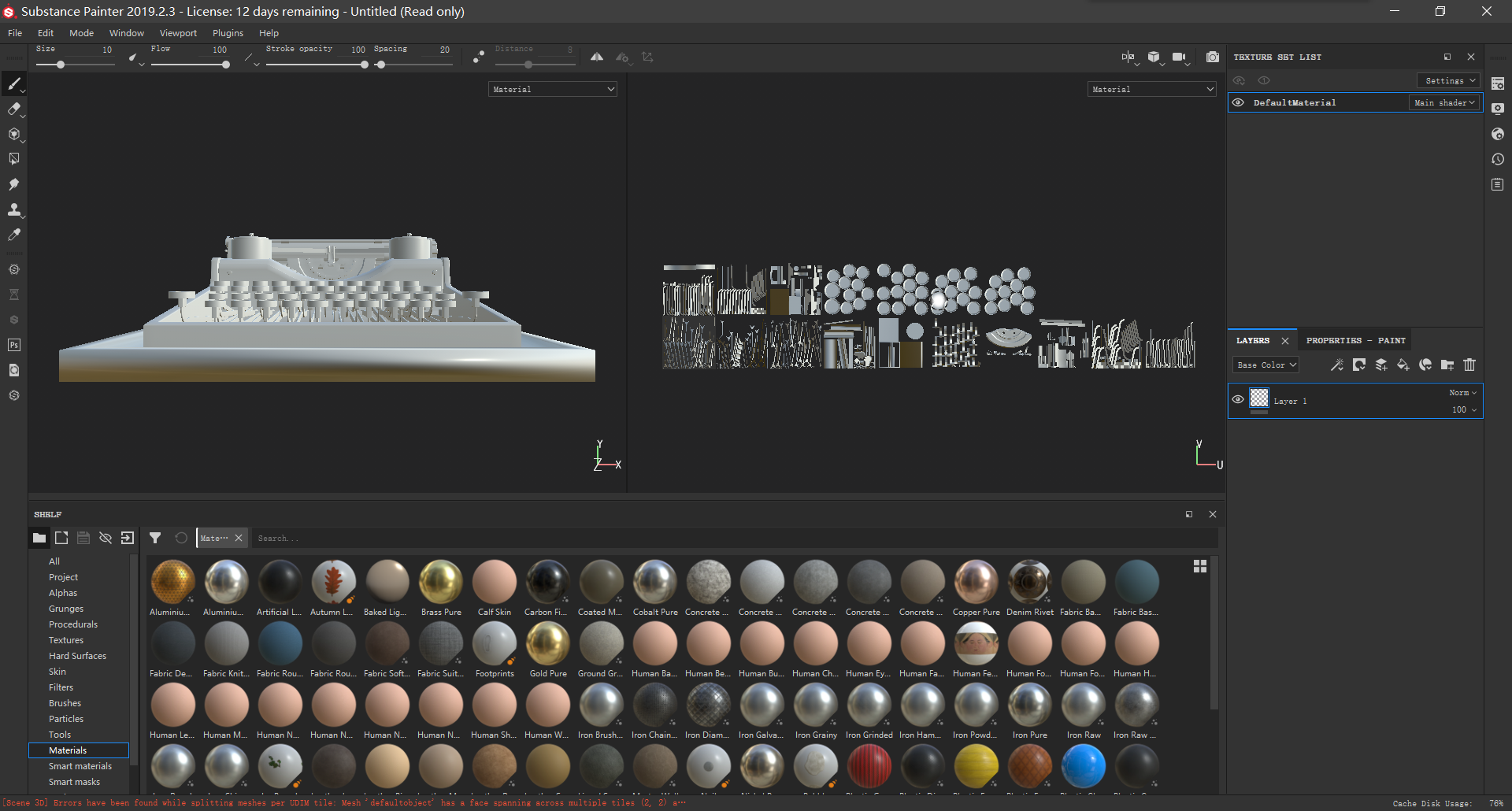Select the Smart materials shelf category
This screenshot has width=1512, height=811.
coord(80,765)
